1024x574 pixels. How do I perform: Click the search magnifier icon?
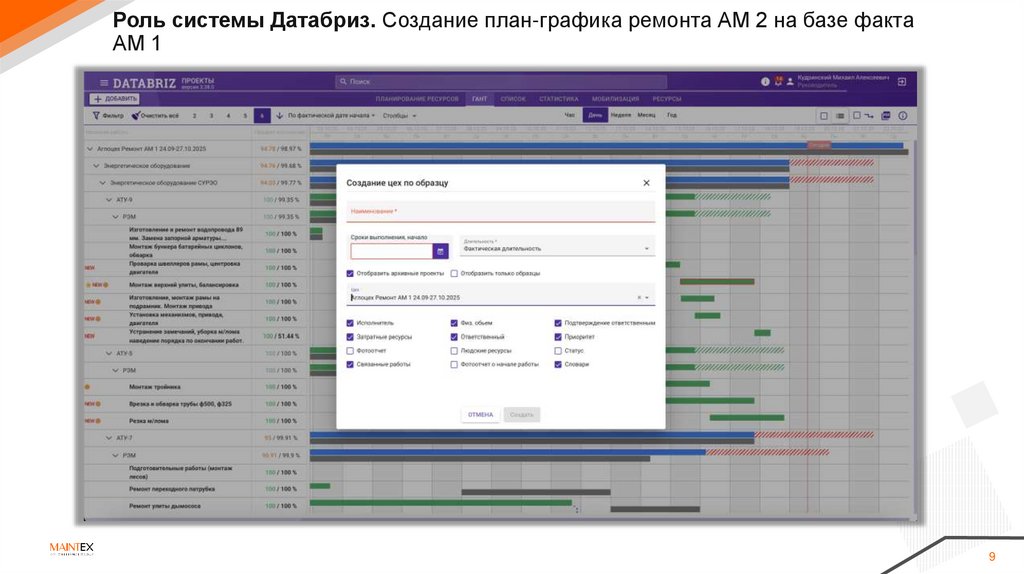(x=343, y=82)
